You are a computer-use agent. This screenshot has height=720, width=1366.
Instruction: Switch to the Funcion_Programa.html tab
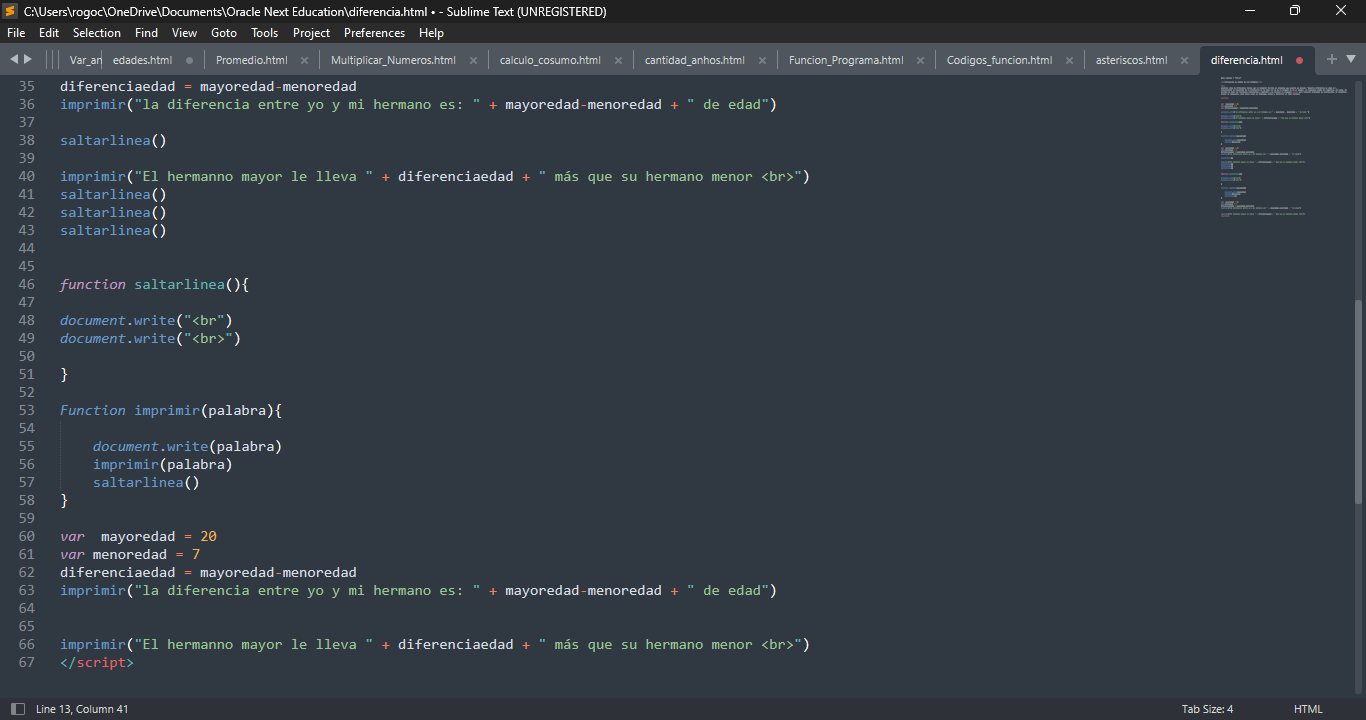(845, 60)
